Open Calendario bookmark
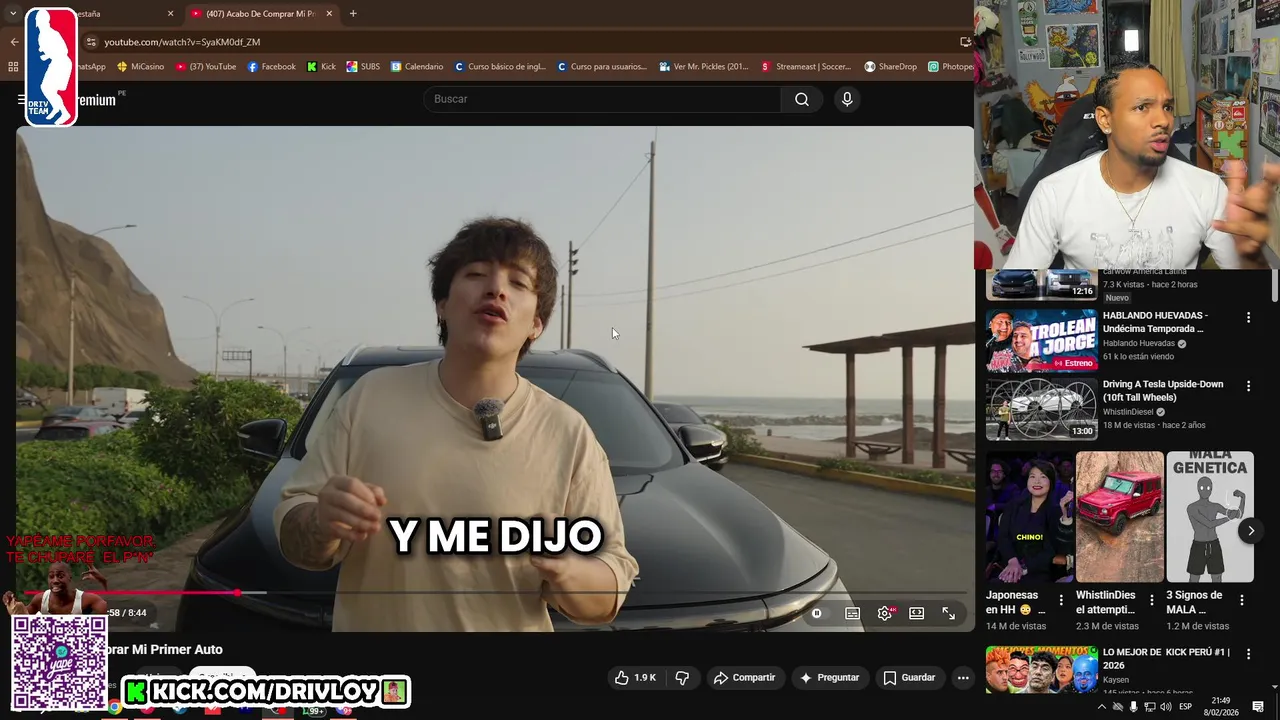Image resolution: width=1280 pixels, height=720 pixels. coord(417,67)
